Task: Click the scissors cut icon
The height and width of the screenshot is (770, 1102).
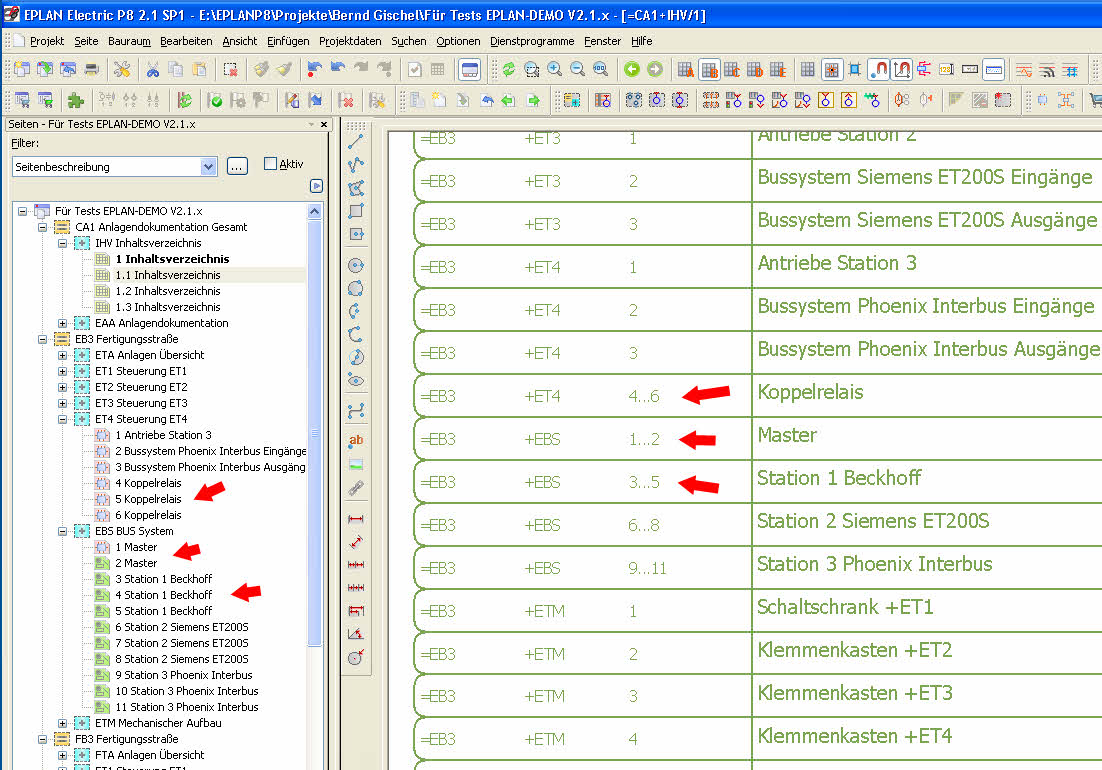Action: (x=153, y=70)
